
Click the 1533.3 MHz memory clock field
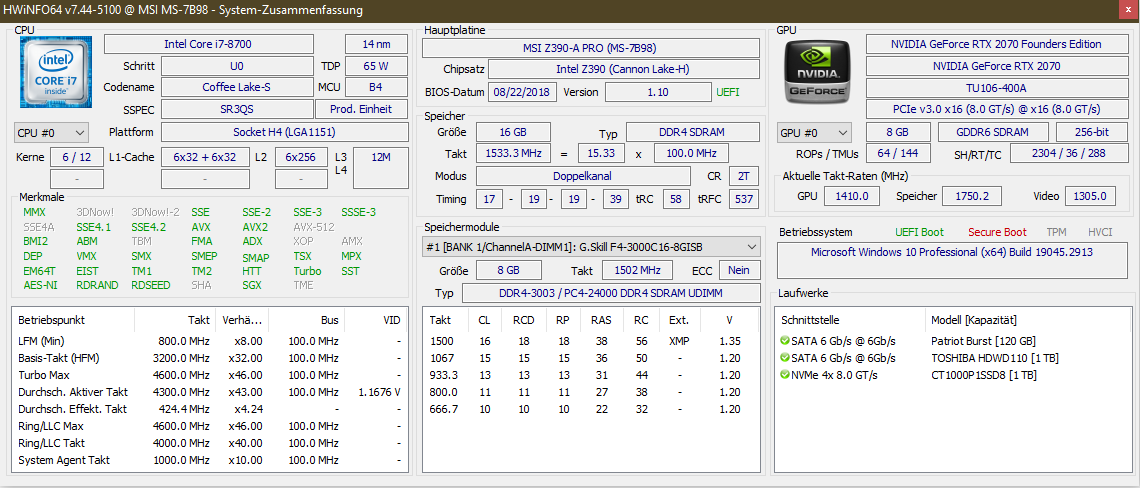513,154
